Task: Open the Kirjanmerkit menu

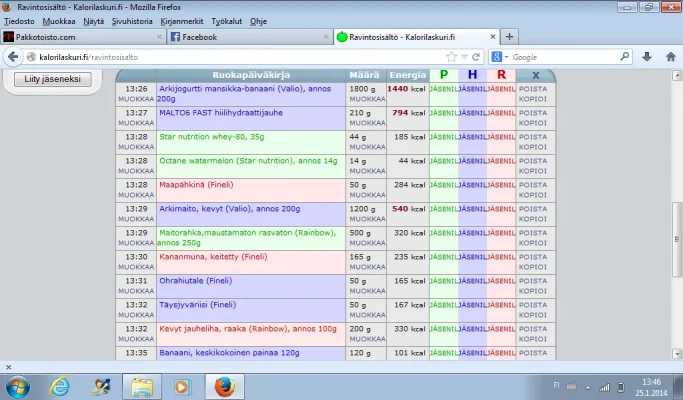Action: point(182,20)
